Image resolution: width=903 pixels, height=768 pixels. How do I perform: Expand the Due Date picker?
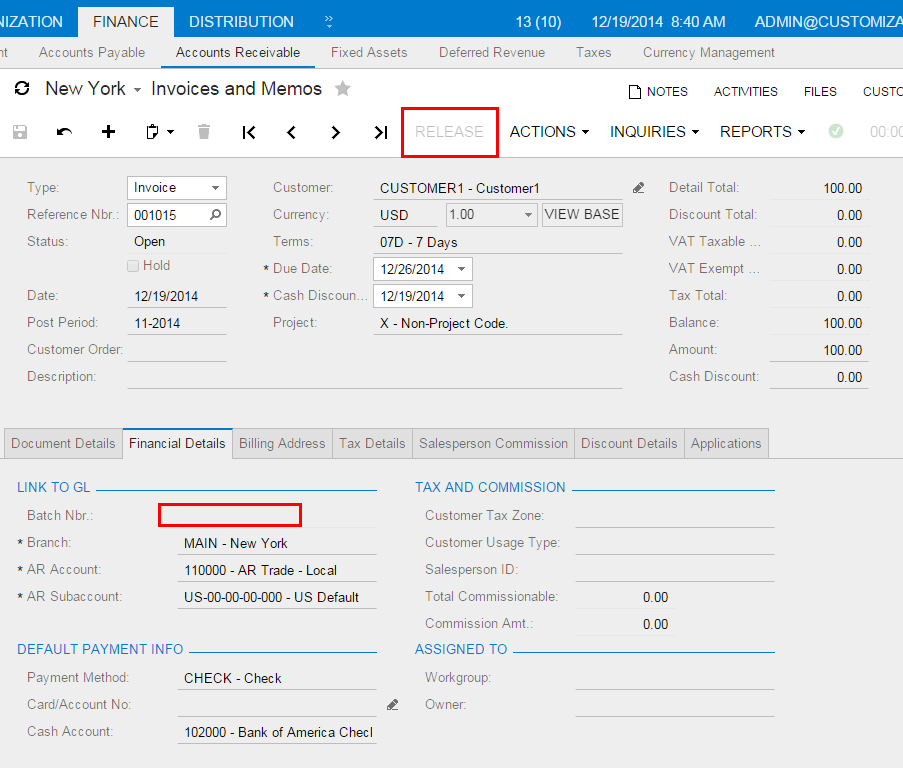coord(461,269)
